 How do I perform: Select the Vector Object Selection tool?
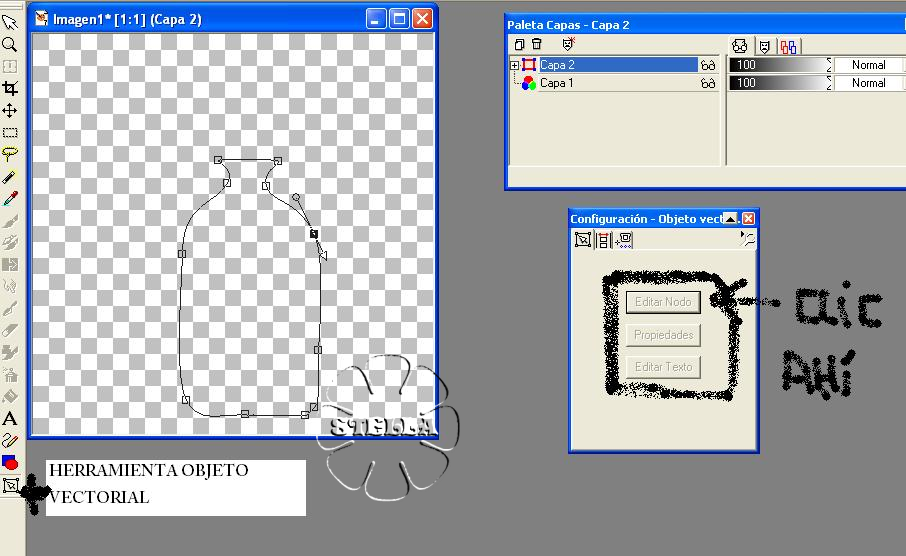point(10,485)
